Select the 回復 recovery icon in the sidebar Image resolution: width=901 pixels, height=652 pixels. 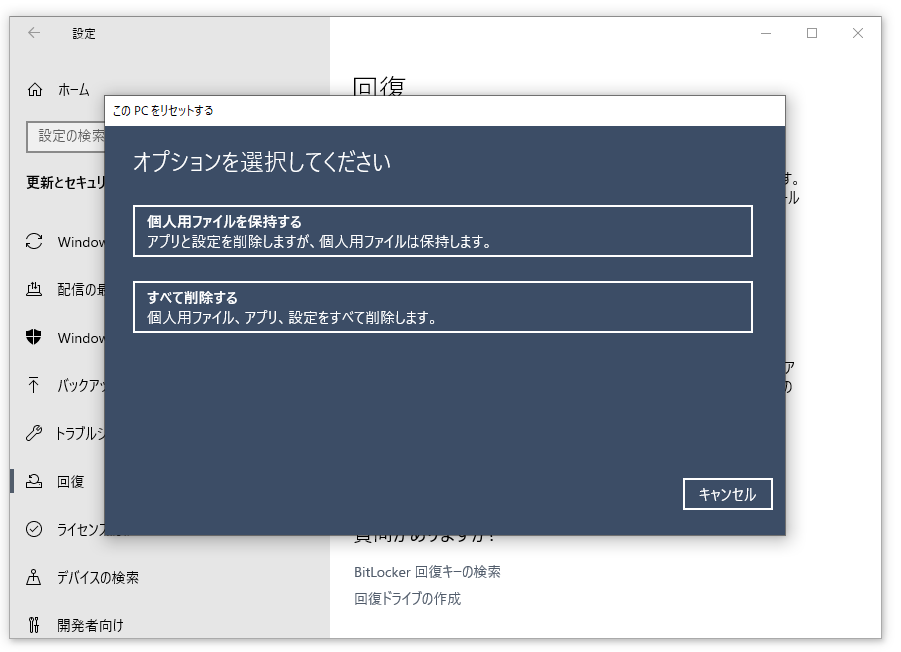(x=34, y=481)
